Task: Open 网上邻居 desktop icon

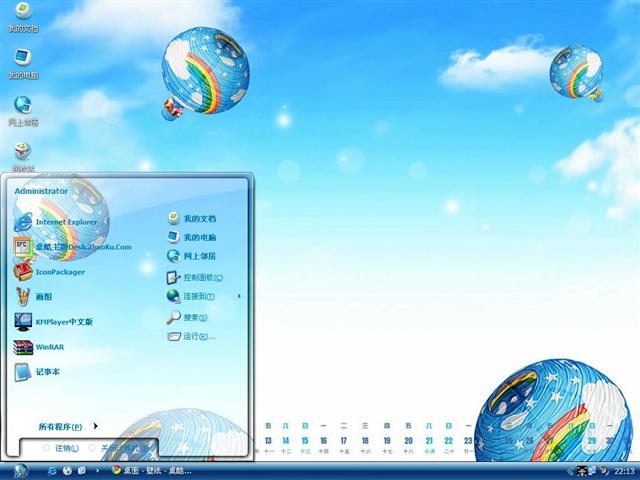Action: (x=23, y=111)
